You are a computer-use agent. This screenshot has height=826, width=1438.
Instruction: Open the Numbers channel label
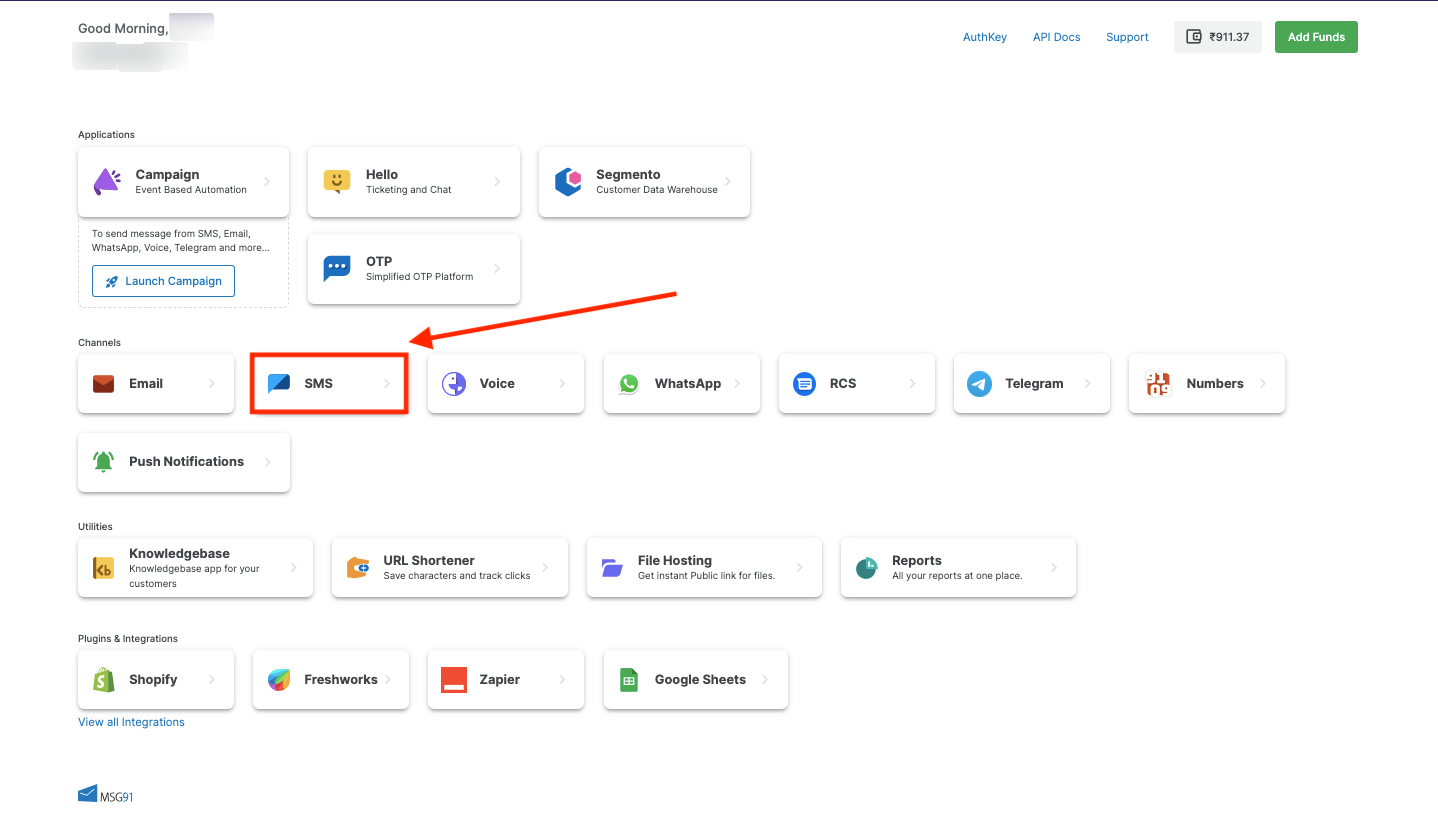[x=1215, y=384]
